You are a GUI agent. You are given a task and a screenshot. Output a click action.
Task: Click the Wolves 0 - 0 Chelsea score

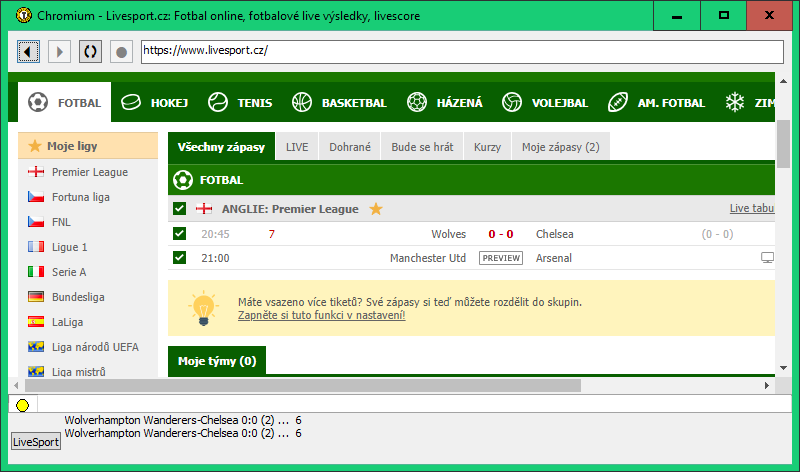(x=501, y=234)
